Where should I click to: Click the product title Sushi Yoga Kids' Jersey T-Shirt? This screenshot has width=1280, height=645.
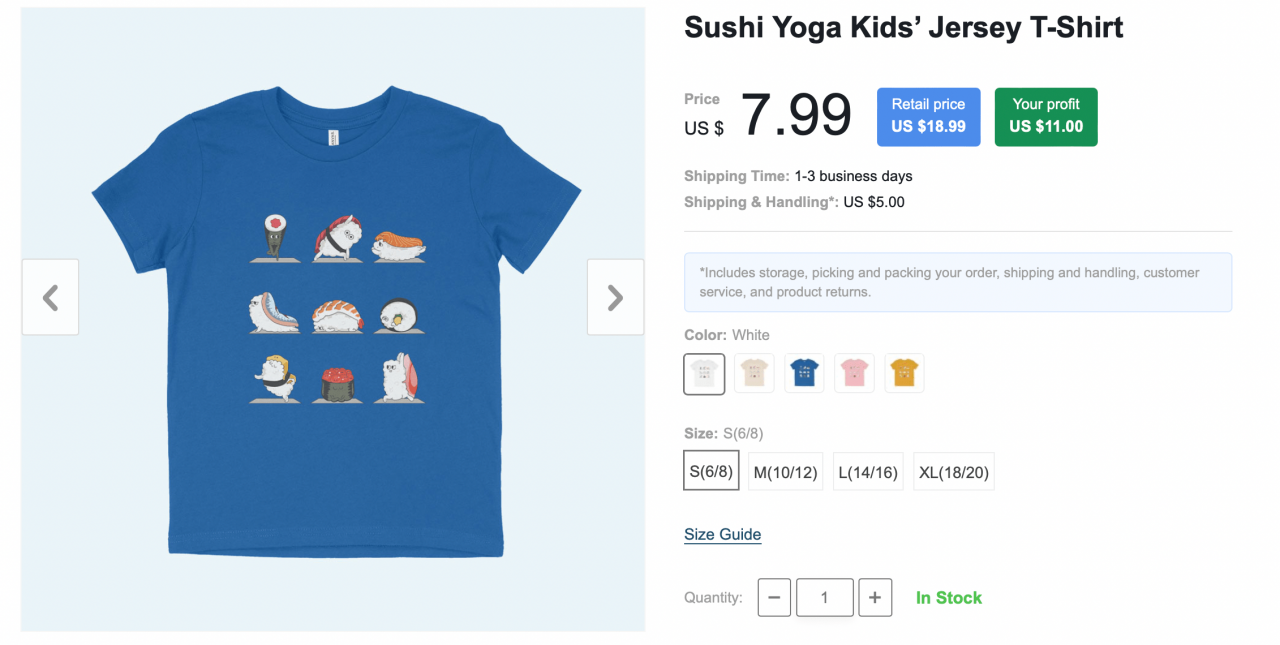(903, 27)
